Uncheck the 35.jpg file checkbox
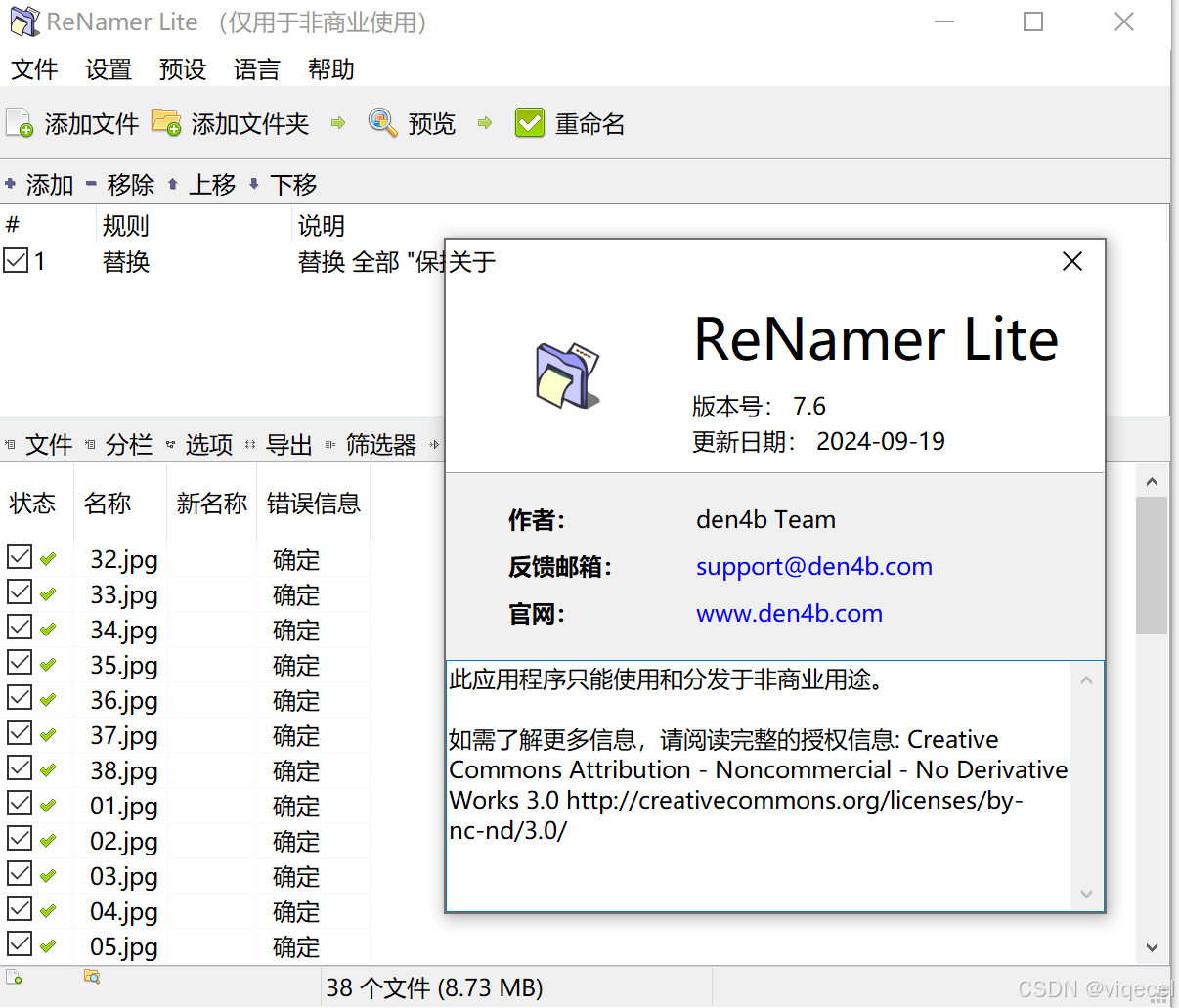Screen dimensions: 1179x1008 (x=20, y=663)
